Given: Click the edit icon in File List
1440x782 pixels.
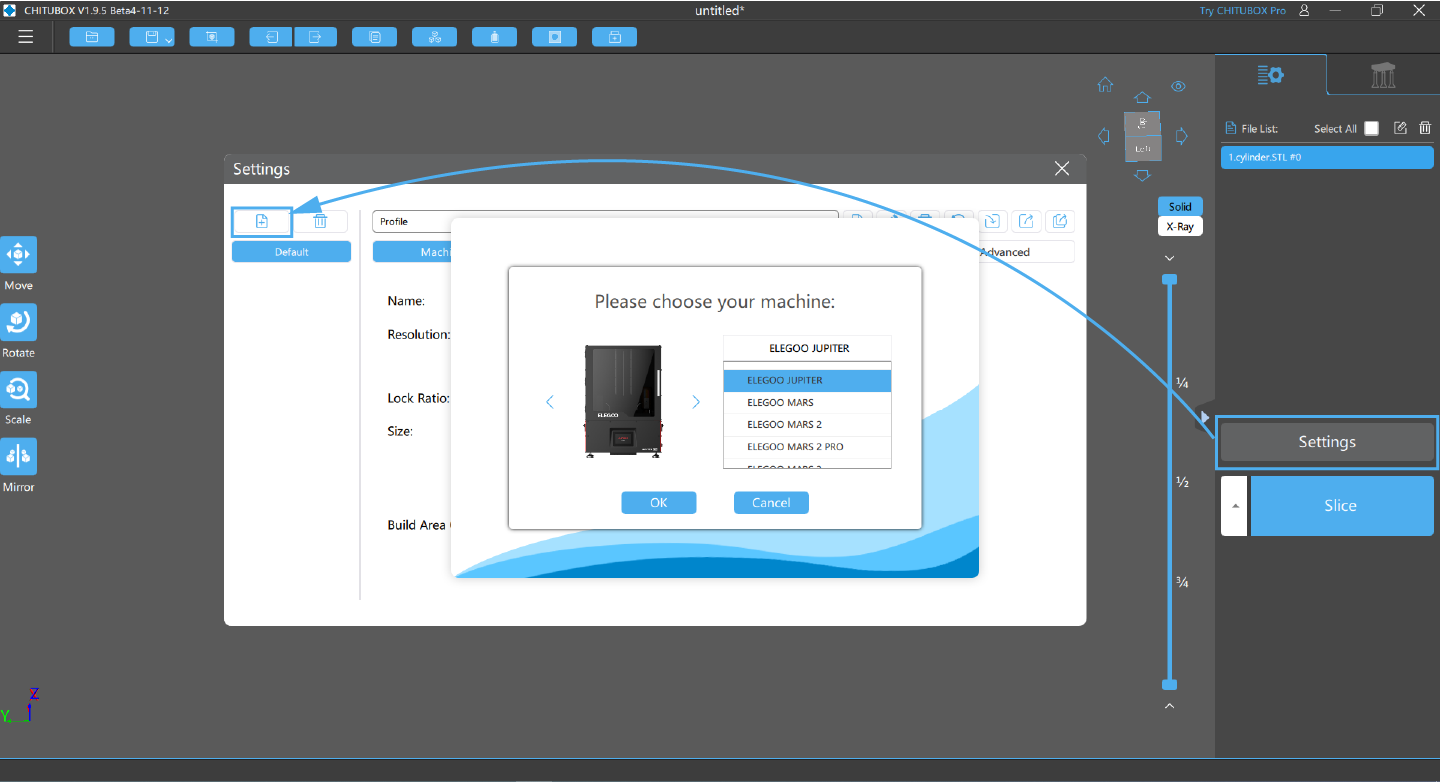Looking at the screenshot, I should point(1400,128).
